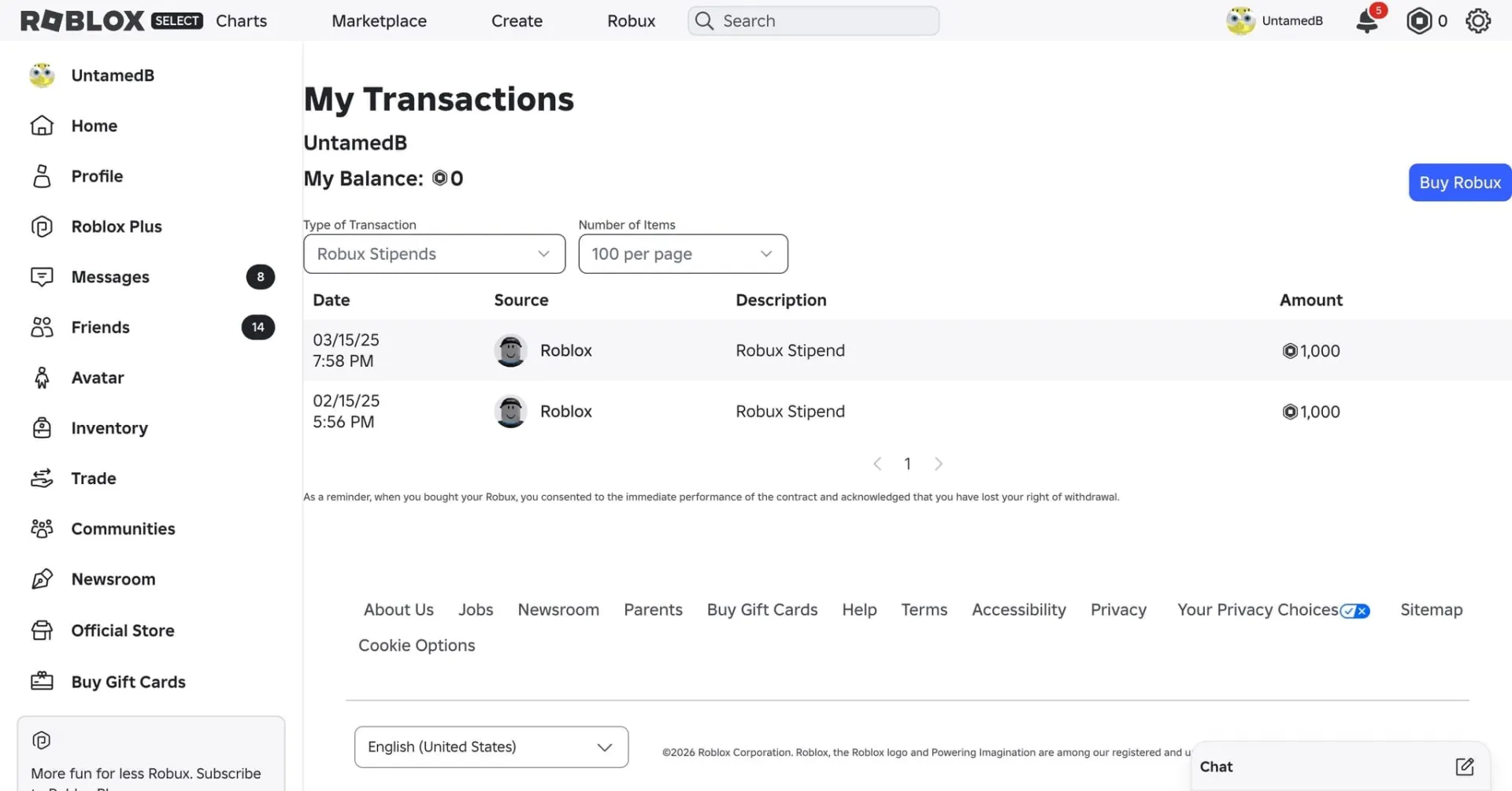The height and width of the screenshot is (791, 1512).
Task: Go to previous transactions page arrow
Action: (877, 464)
